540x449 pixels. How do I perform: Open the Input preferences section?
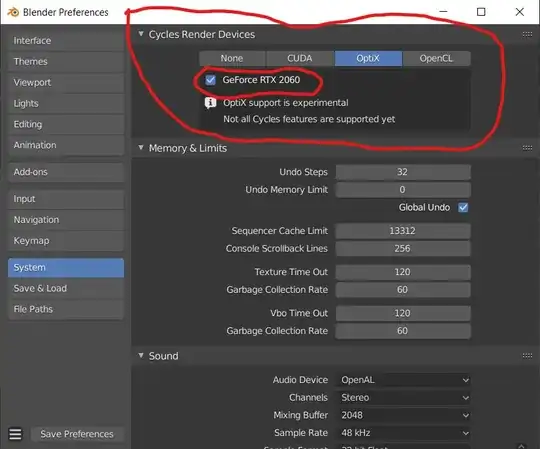pyautogui.click(x=66, y=199)
